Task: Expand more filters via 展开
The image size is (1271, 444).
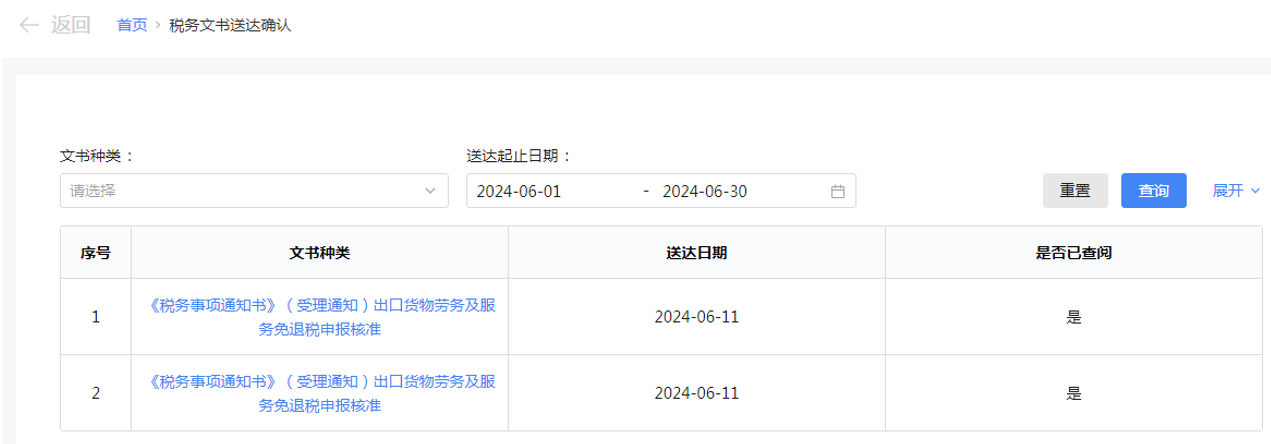Action: tap(1236, 191)
